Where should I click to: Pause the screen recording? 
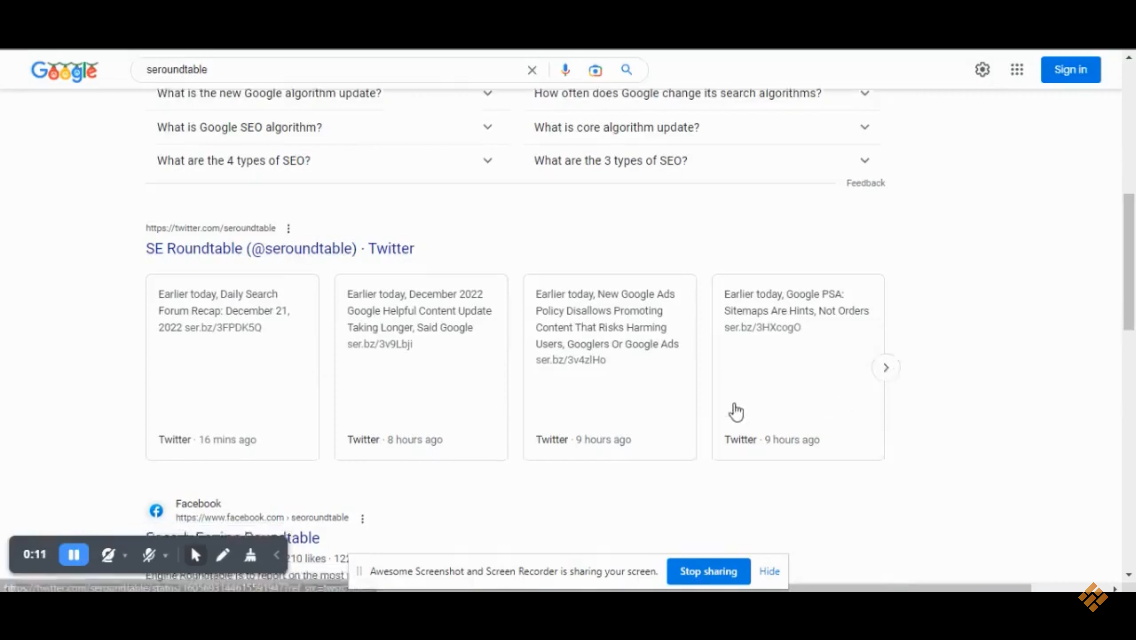coord(73,555)
